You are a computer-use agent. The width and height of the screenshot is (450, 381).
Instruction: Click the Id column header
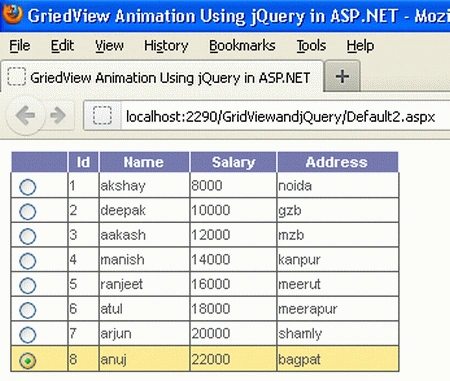83,162
